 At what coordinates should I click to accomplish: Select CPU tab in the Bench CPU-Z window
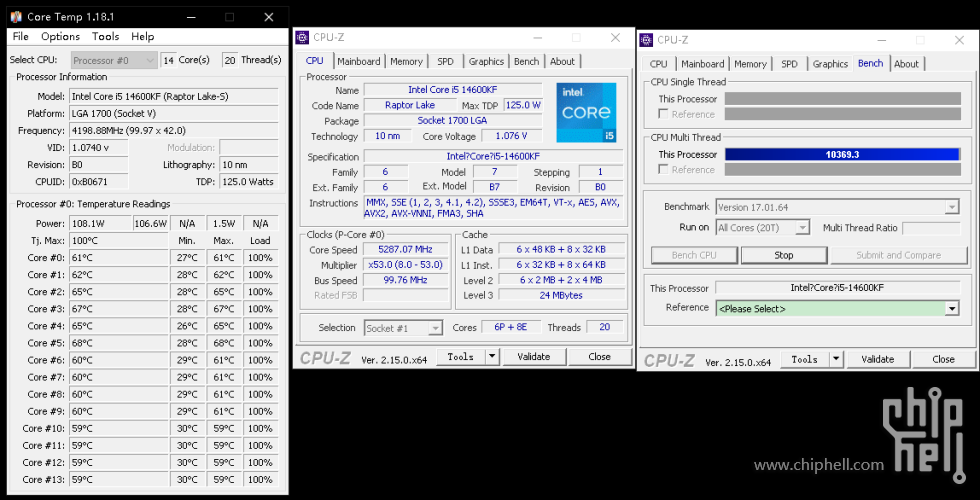tap(659, 64)
